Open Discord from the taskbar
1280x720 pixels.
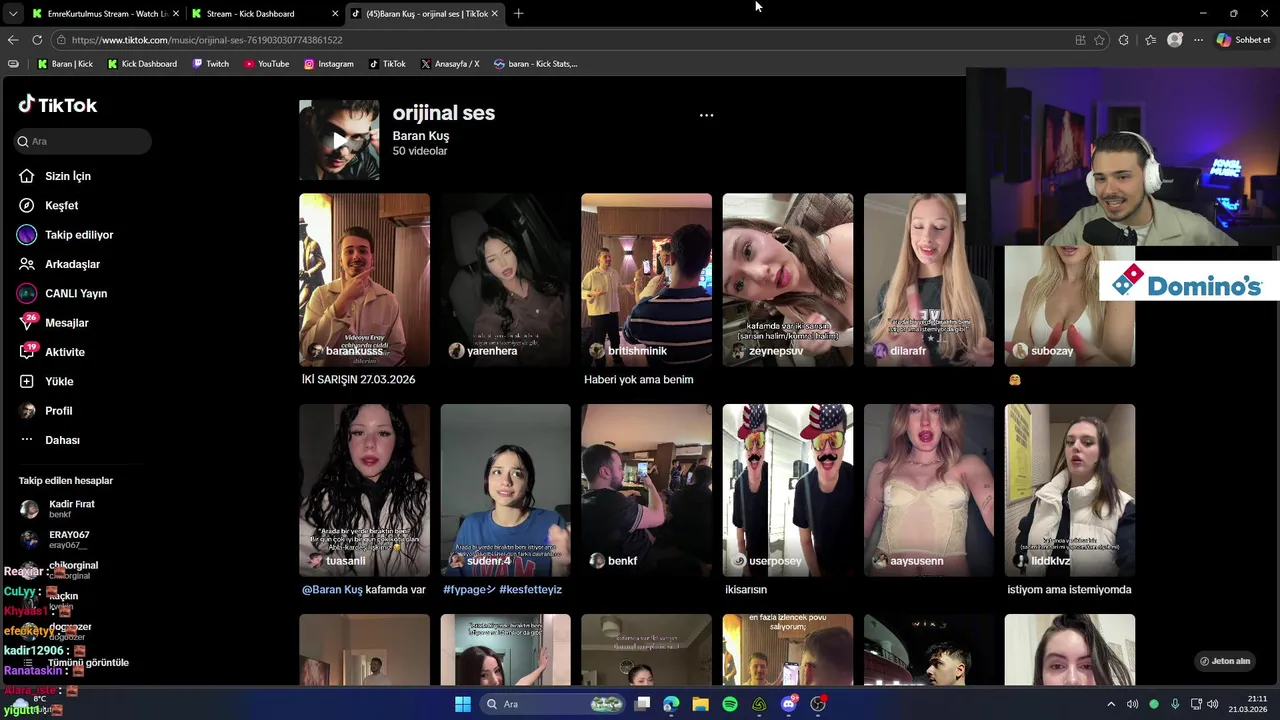click(x=789, y=704)
